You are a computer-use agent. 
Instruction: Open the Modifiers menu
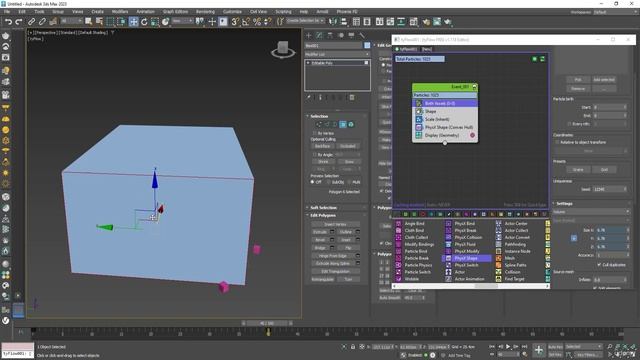click(120, 11)
